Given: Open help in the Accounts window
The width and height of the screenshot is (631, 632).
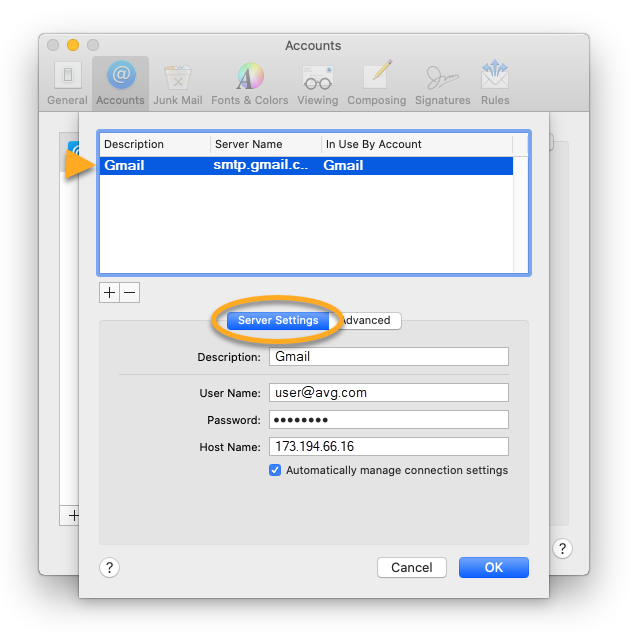Looking at the screenshot, I should [563, 549].
